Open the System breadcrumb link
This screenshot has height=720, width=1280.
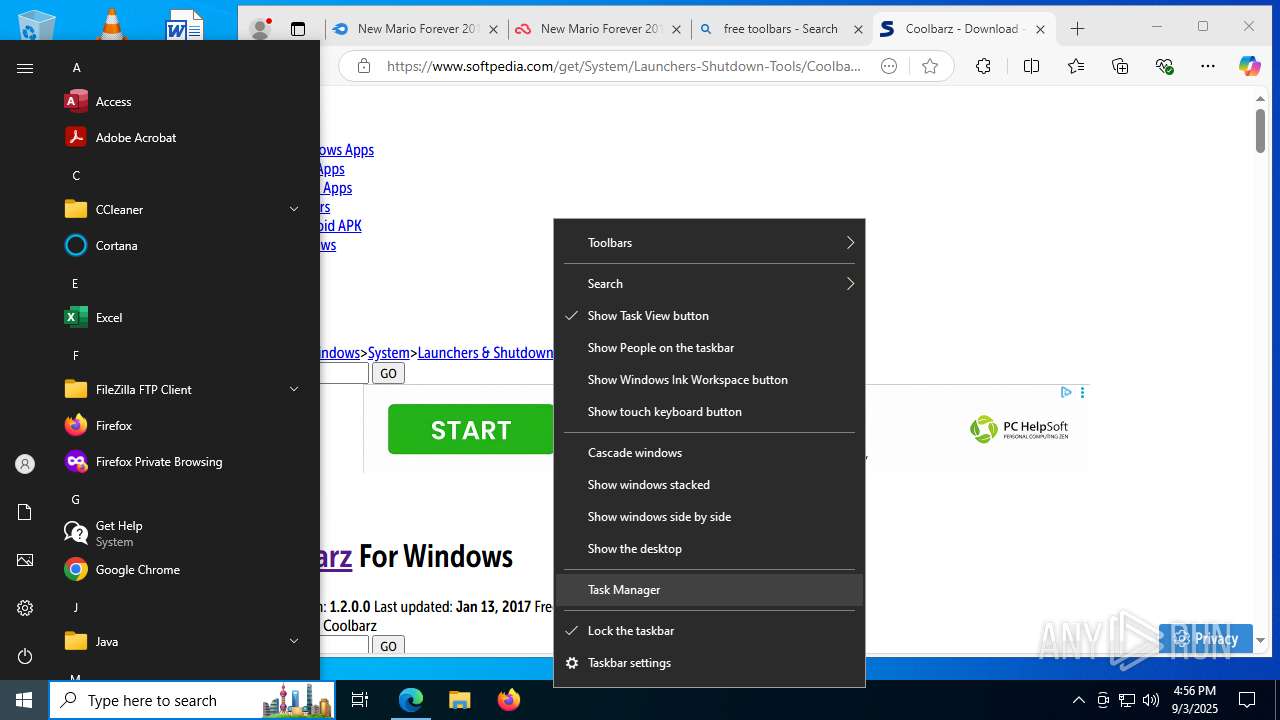(389, 352)
